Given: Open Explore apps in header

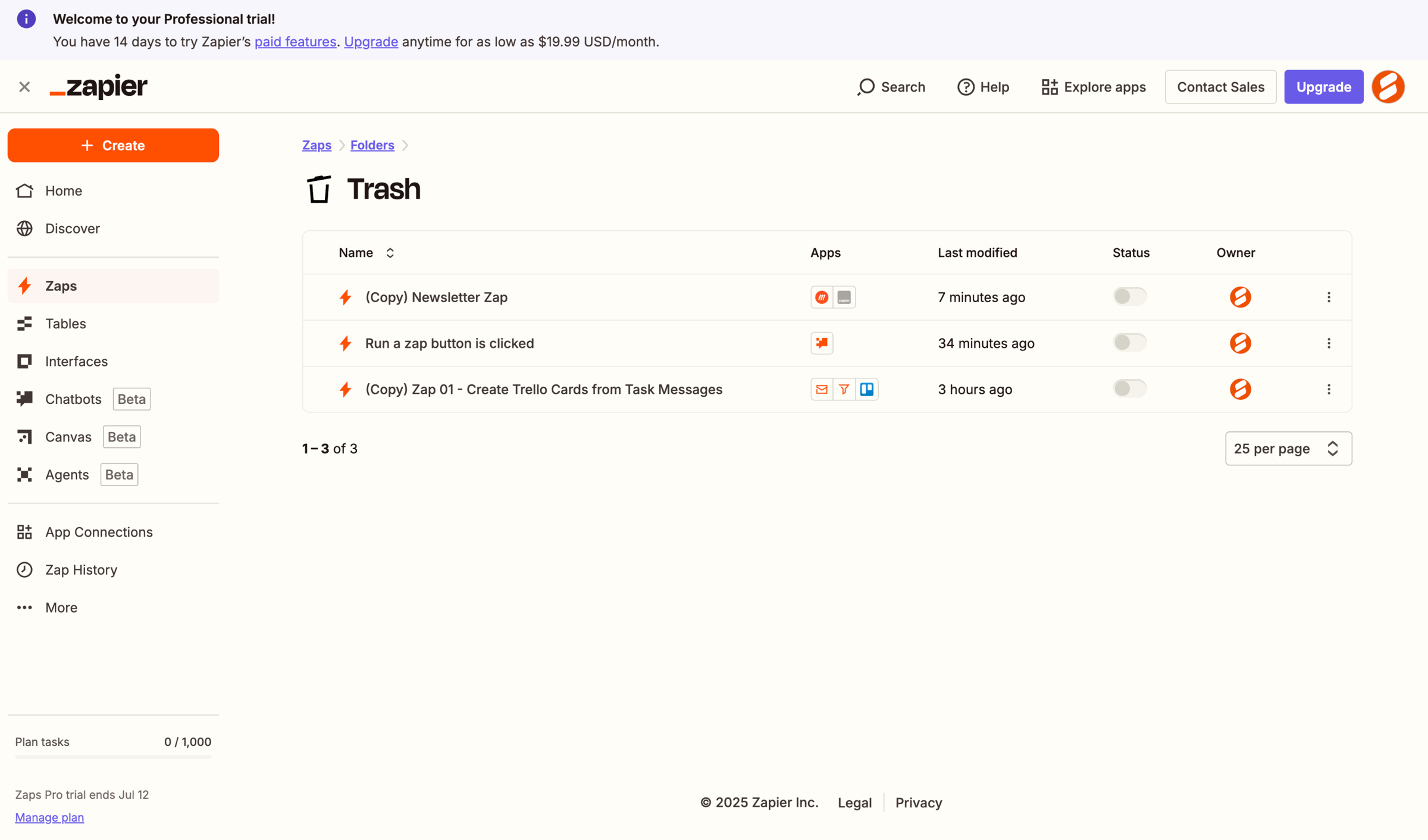Looking at the screenshot, I should pos(1093,87).
